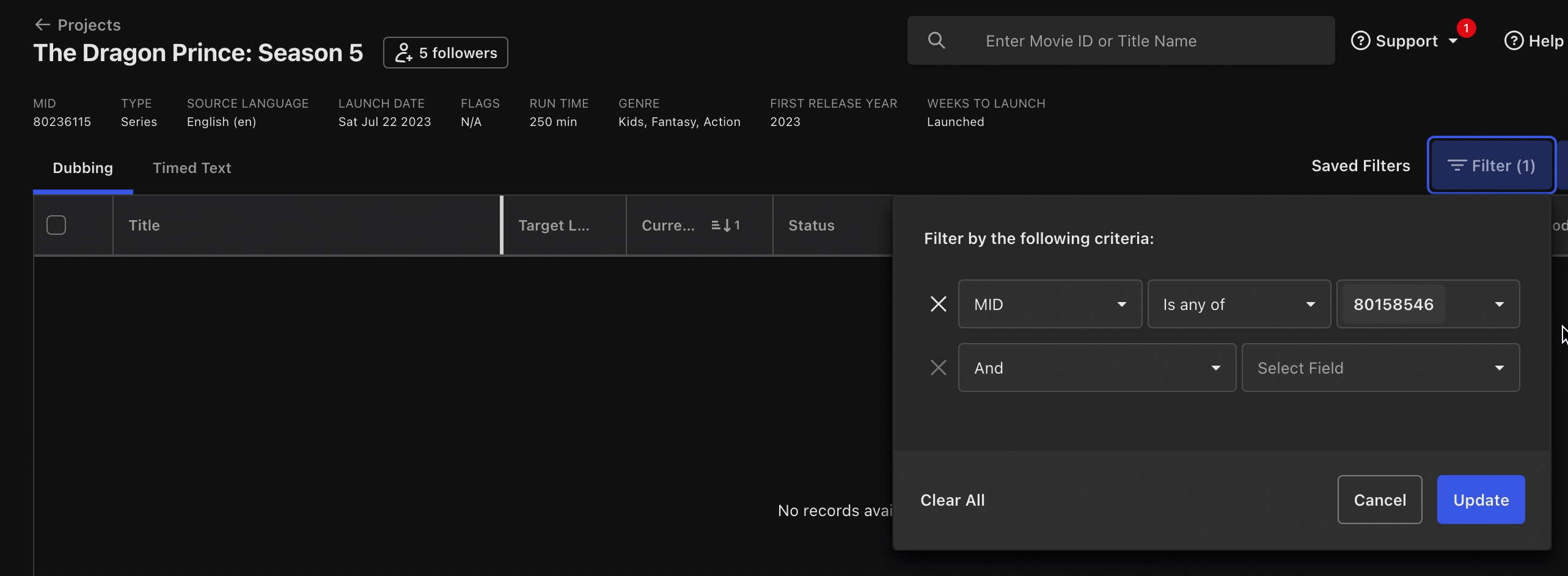The width and height of the screenshot is (1568, 576).
Task: Click the launch date Sat Jul 22 2023
Action: tap(384, 122)
